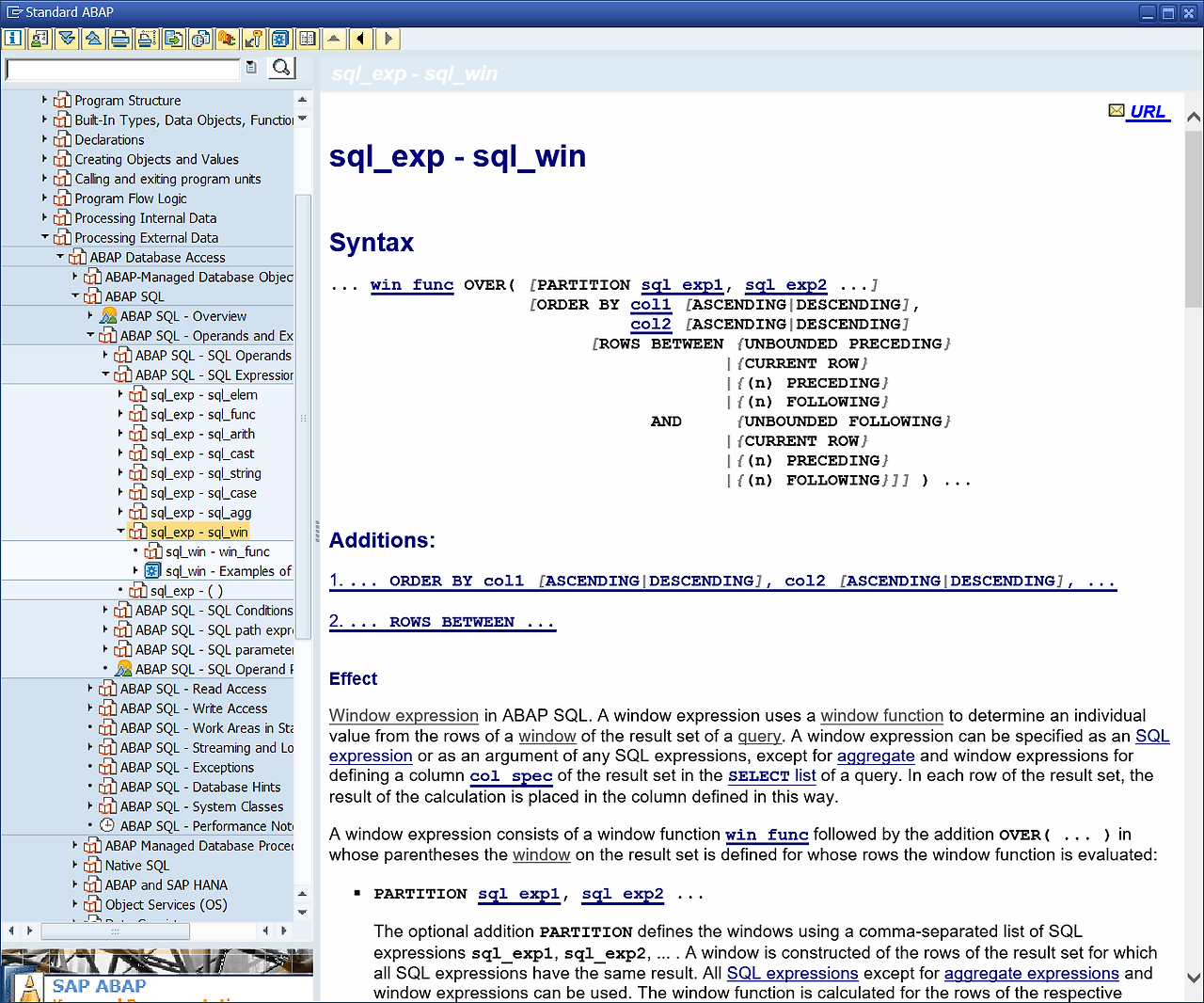Navigate back using the left arrow icon

pos(361,39)
